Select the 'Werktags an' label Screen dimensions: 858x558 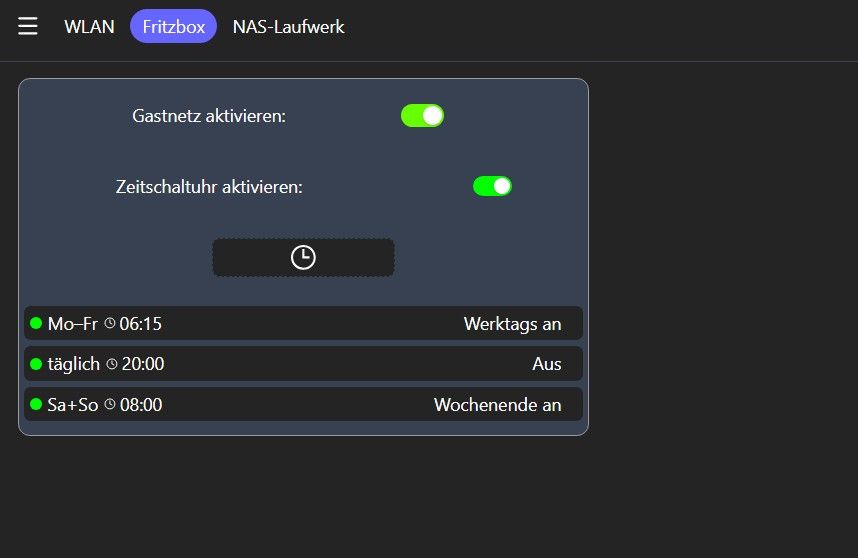coord(512,324)
